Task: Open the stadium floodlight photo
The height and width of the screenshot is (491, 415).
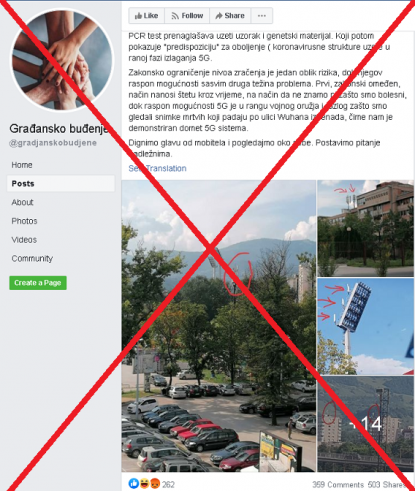Action: pos(365,326)
